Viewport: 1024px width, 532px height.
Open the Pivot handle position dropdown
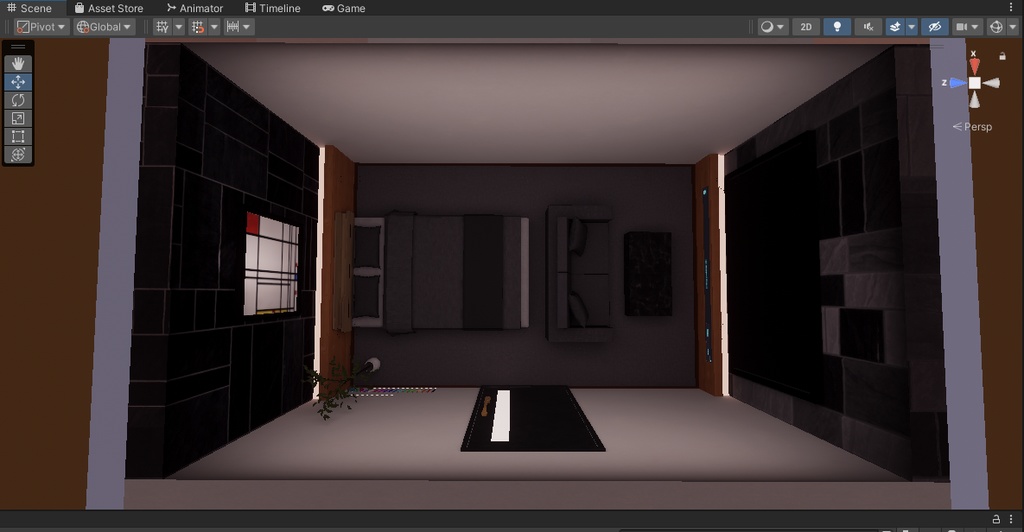coord(41,27)
